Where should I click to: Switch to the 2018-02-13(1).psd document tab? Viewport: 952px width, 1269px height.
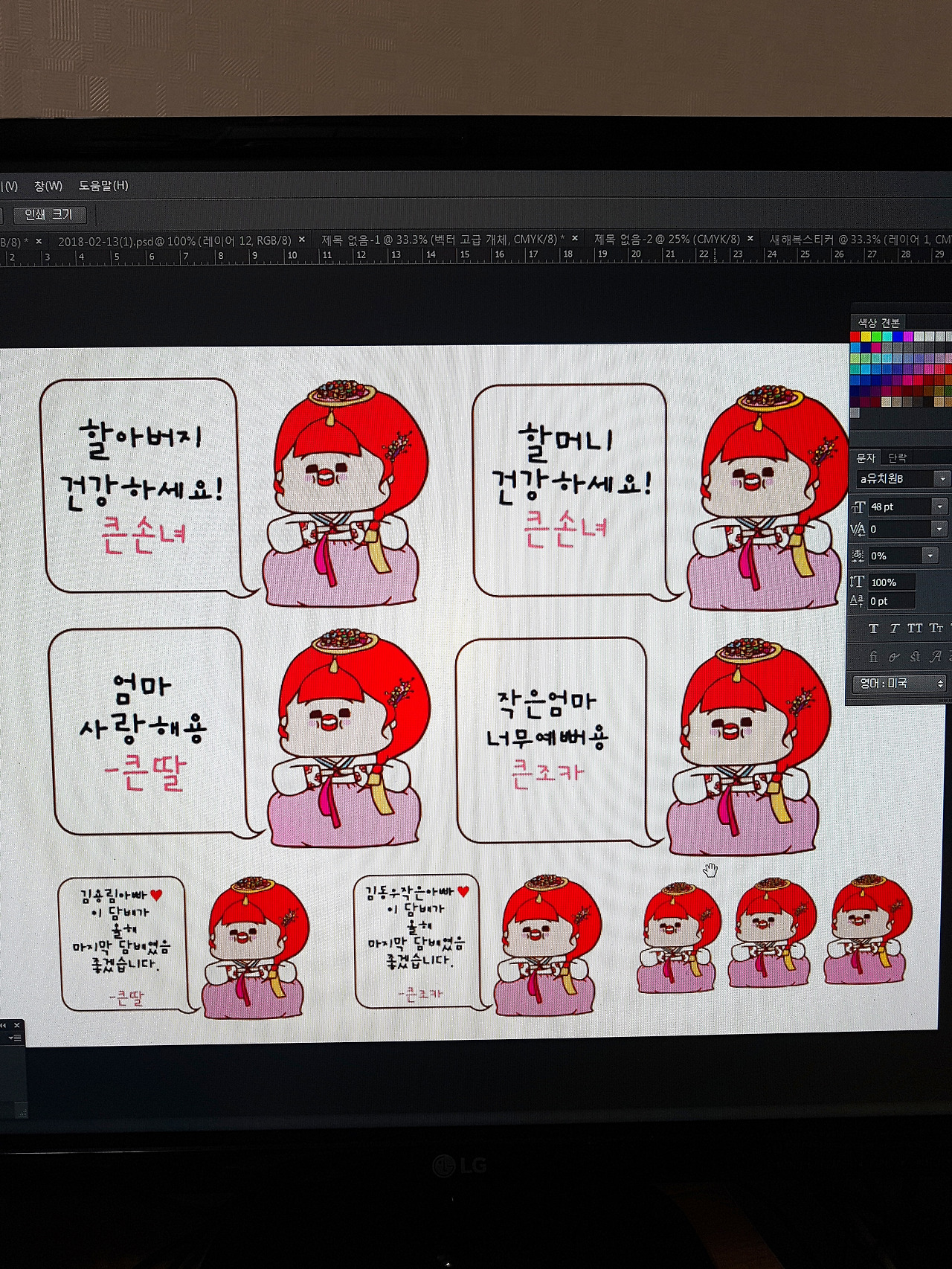pyautogui.click(x=174, y=241)
